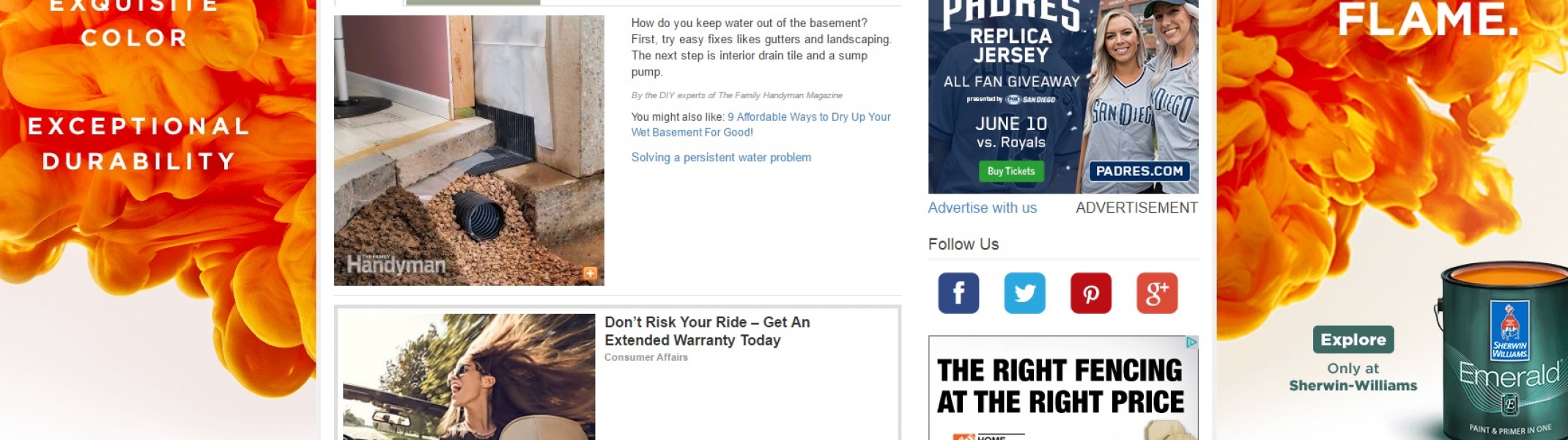Click the basement drain tile photo
This screenshot has width=1568, height=440.
pos(469,150)
